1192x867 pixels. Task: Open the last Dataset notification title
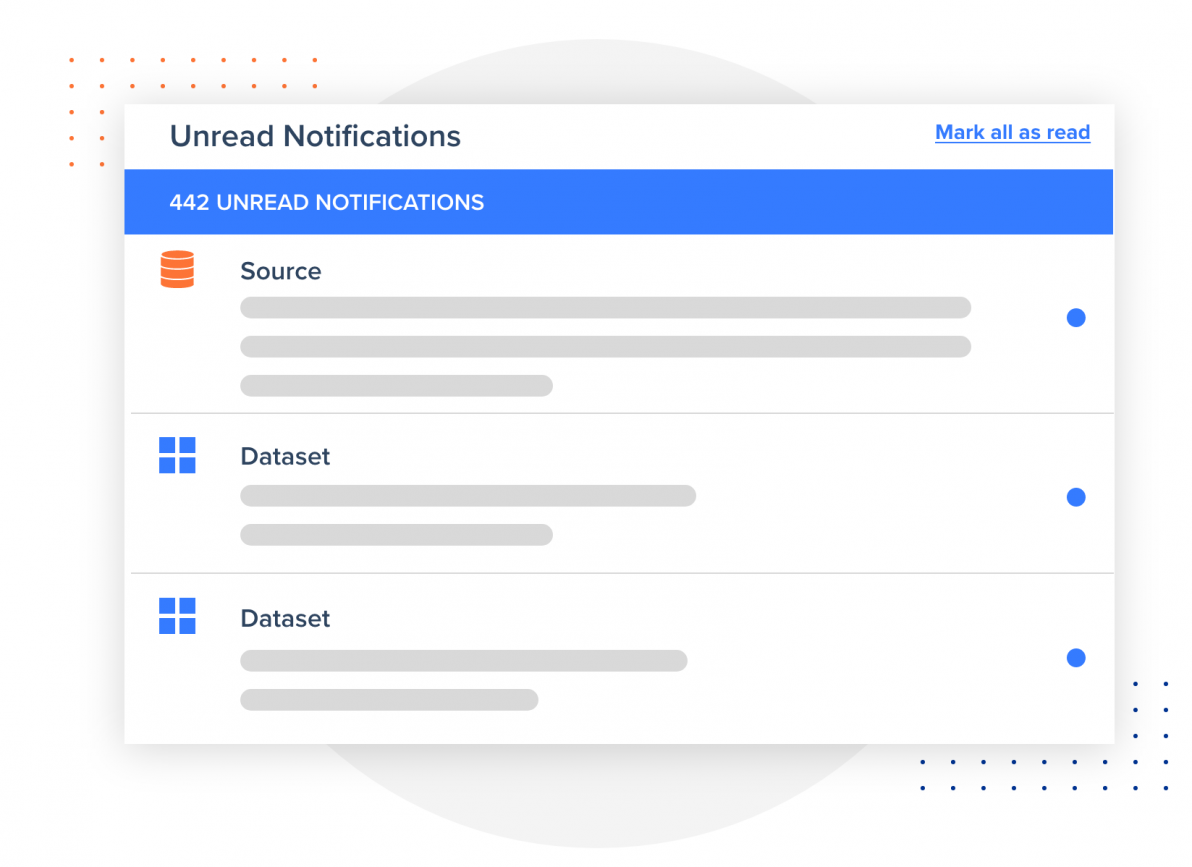click(x=285, y=618)
